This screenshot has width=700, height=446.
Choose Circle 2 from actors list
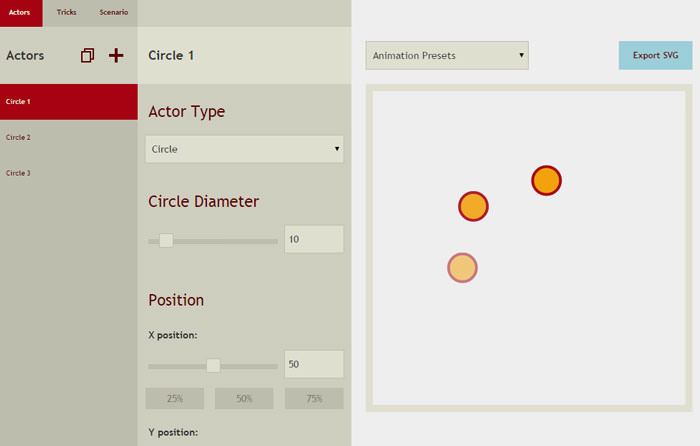tap(69, 138)
